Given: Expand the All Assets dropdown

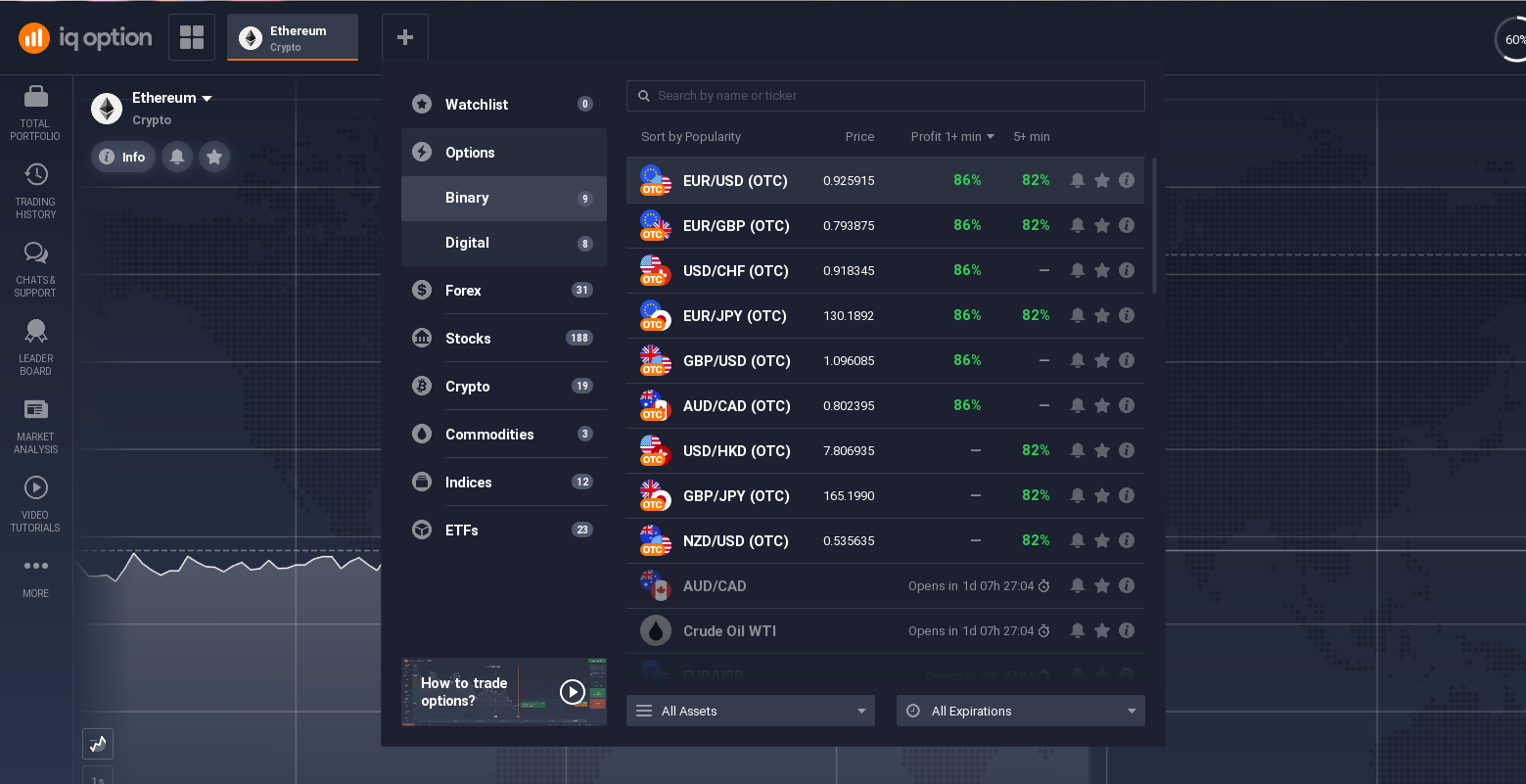Looking at the screenshot, I should tap(751, 711).
